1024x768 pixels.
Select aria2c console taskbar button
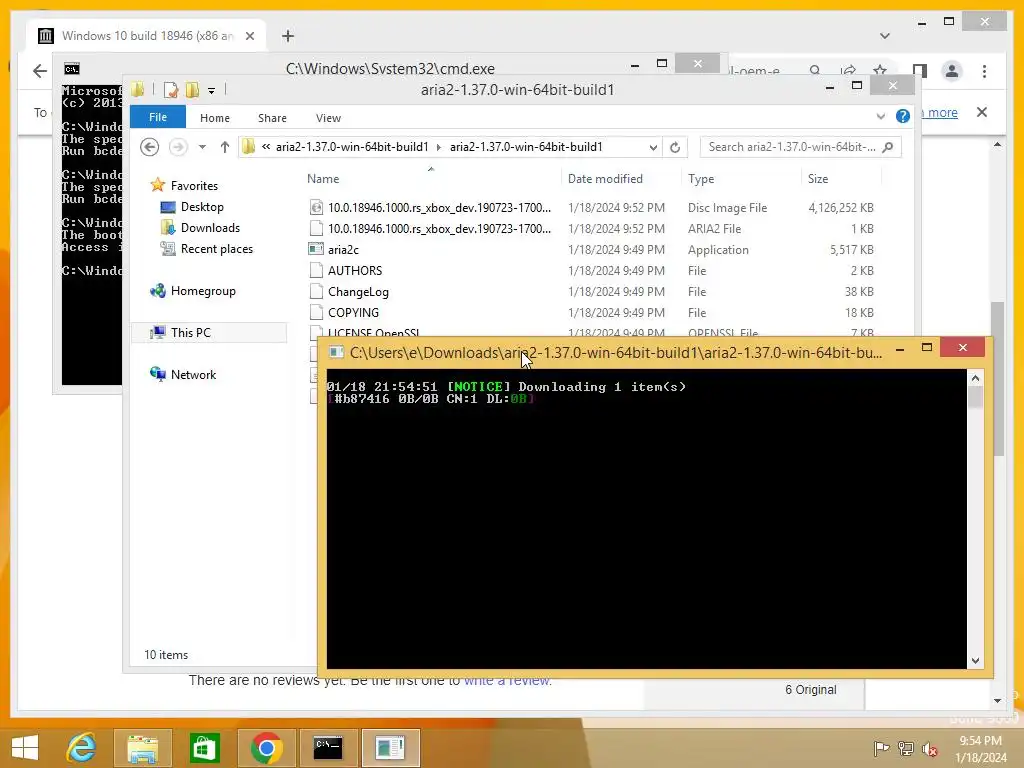(x=390, y=748)
